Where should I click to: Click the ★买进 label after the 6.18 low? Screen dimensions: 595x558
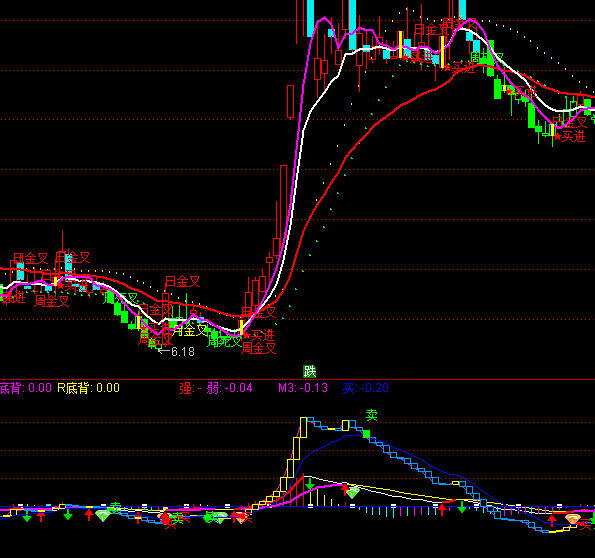coord(259,335)
